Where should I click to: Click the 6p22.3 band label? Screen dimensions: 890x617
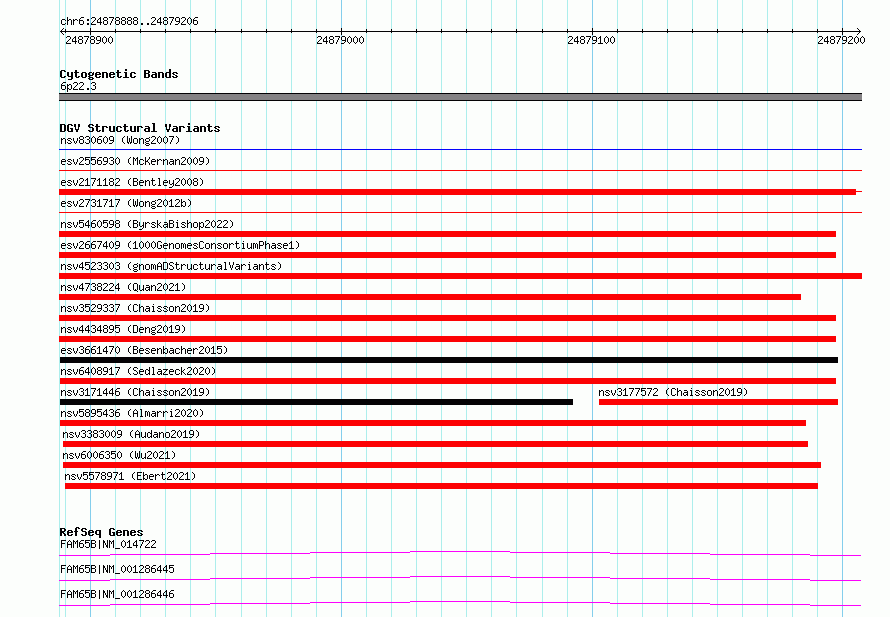point(78,86)
